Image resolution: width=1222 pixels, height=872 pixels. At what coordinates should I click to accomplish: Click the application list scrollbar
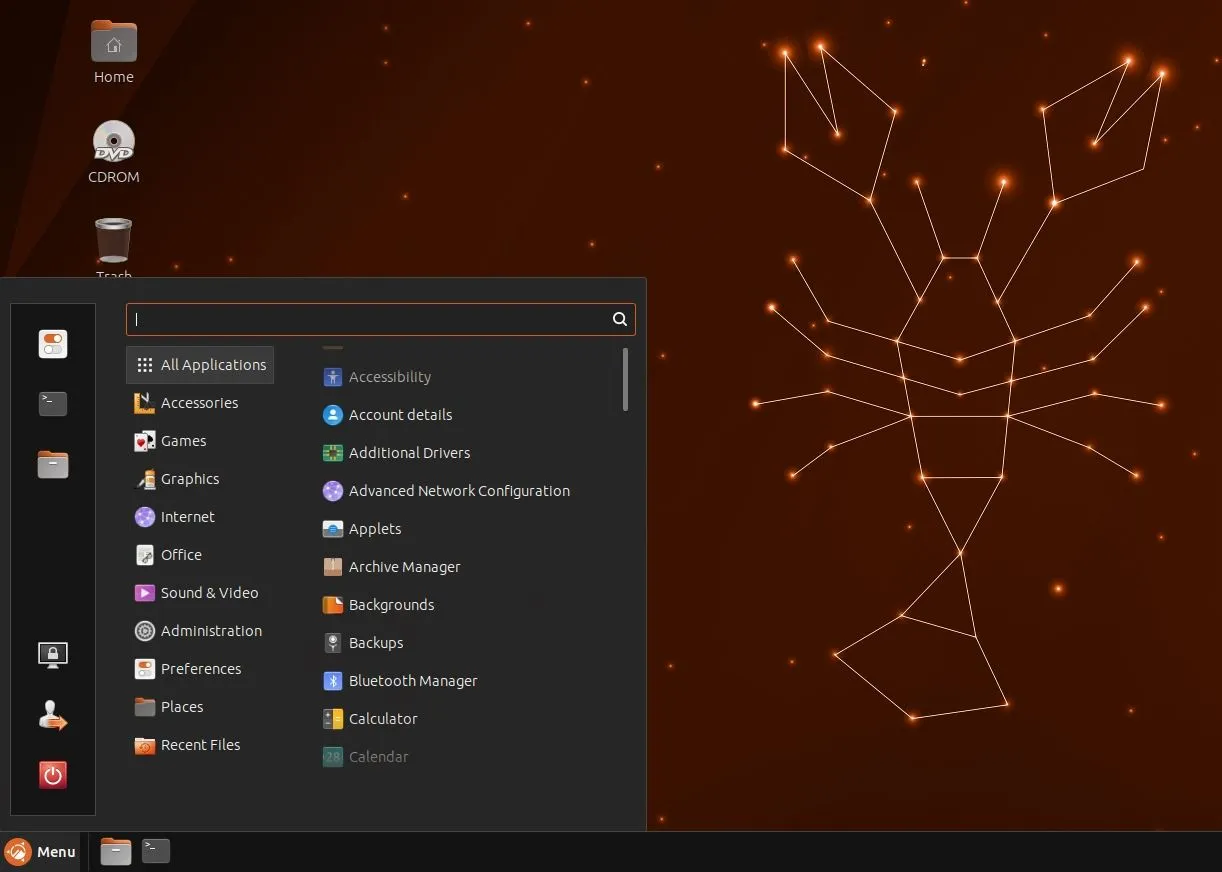pos(625,380)
